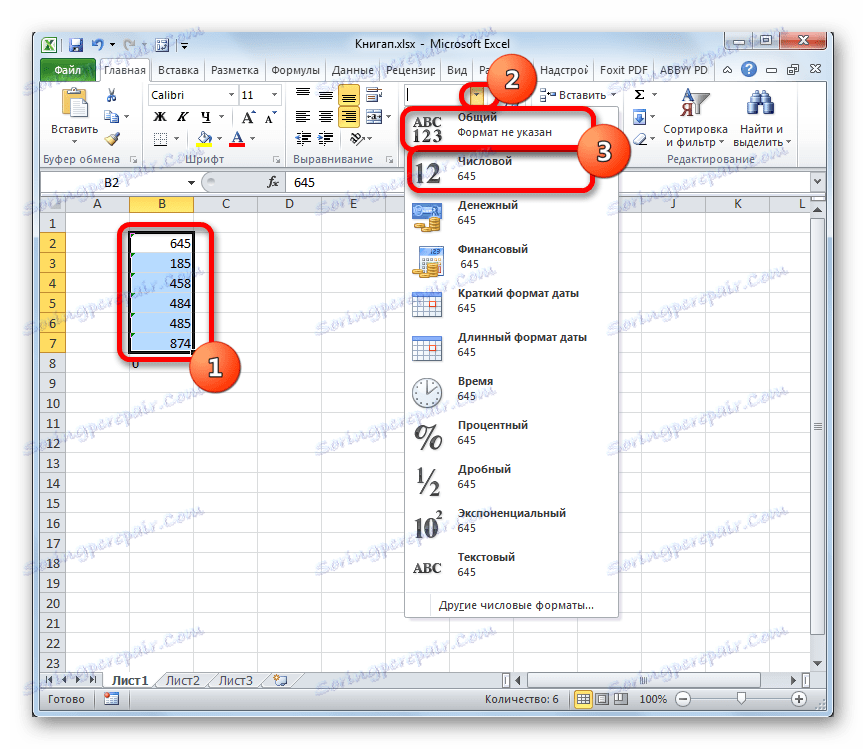The height and width of the screenshot is (749, 866).
Task: Toggle center text horizontally
Action: tap(326, 117)
